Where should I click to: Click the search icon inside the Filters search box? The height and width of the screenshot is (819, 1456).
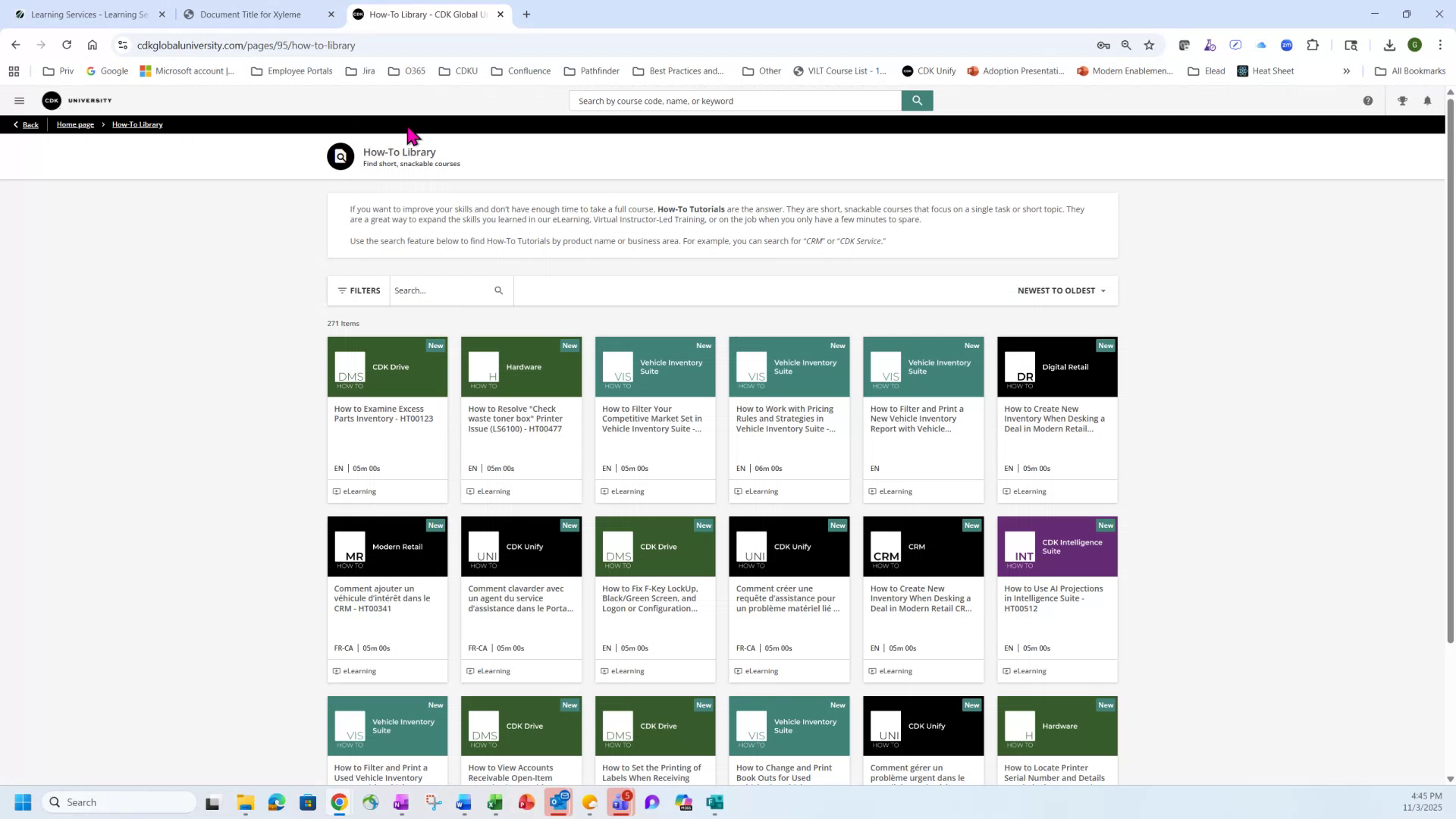coord(498,290)
